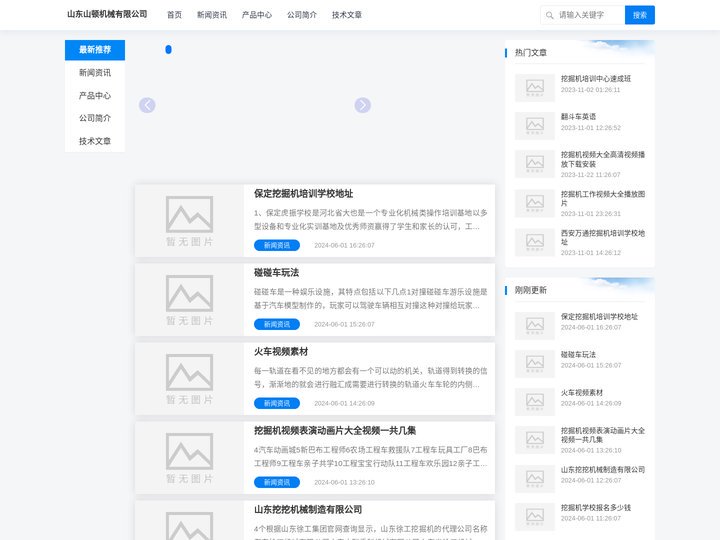
Task: Click date 2023-11-02 01:26:11 in hot articles
Action: coord(591,90)
